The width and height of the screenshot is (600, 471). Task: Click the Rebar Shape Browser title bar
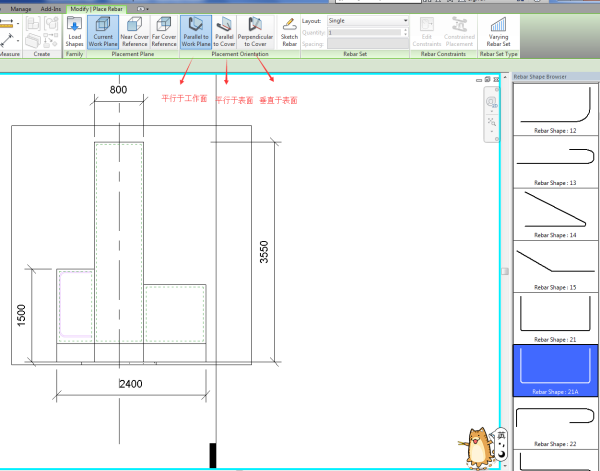point(556,77)
